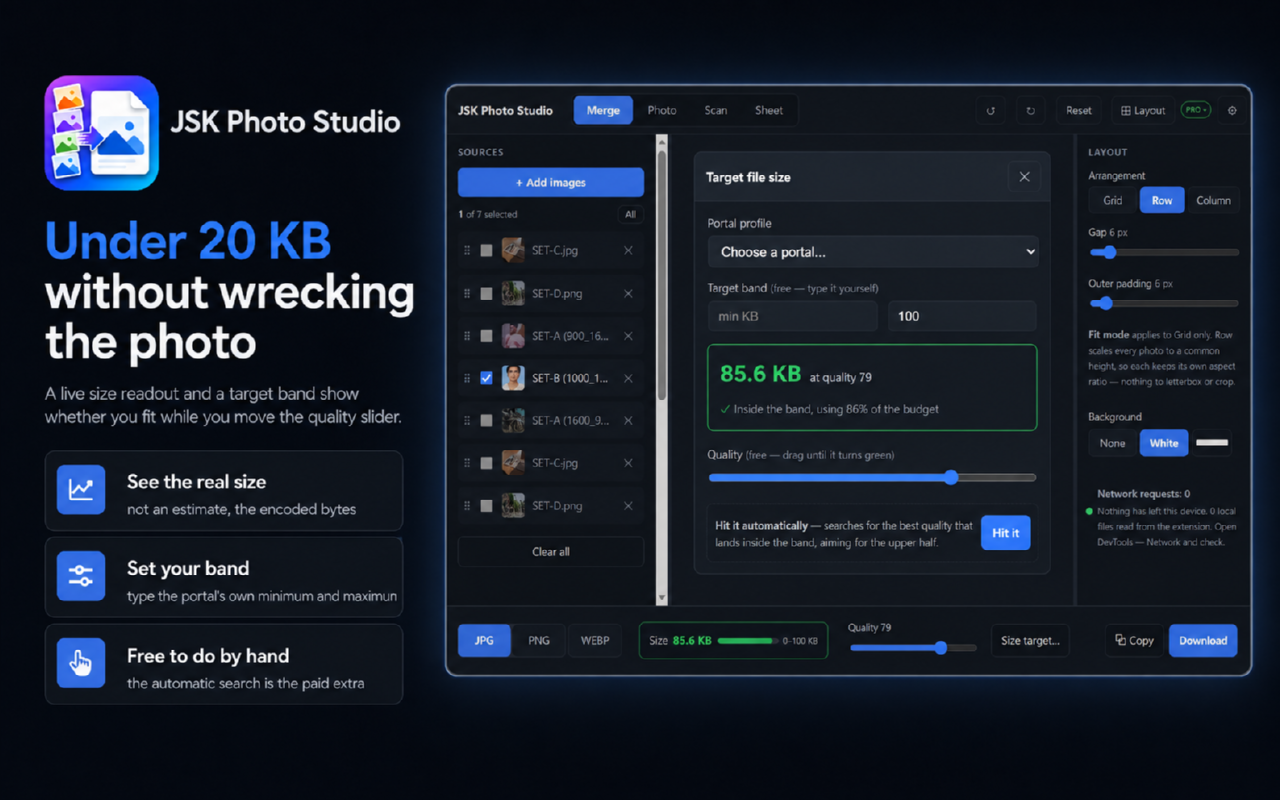Click the Download button
This screenshot has width=1280, height=800.
pyautogui.click(x=1203, y=641)
